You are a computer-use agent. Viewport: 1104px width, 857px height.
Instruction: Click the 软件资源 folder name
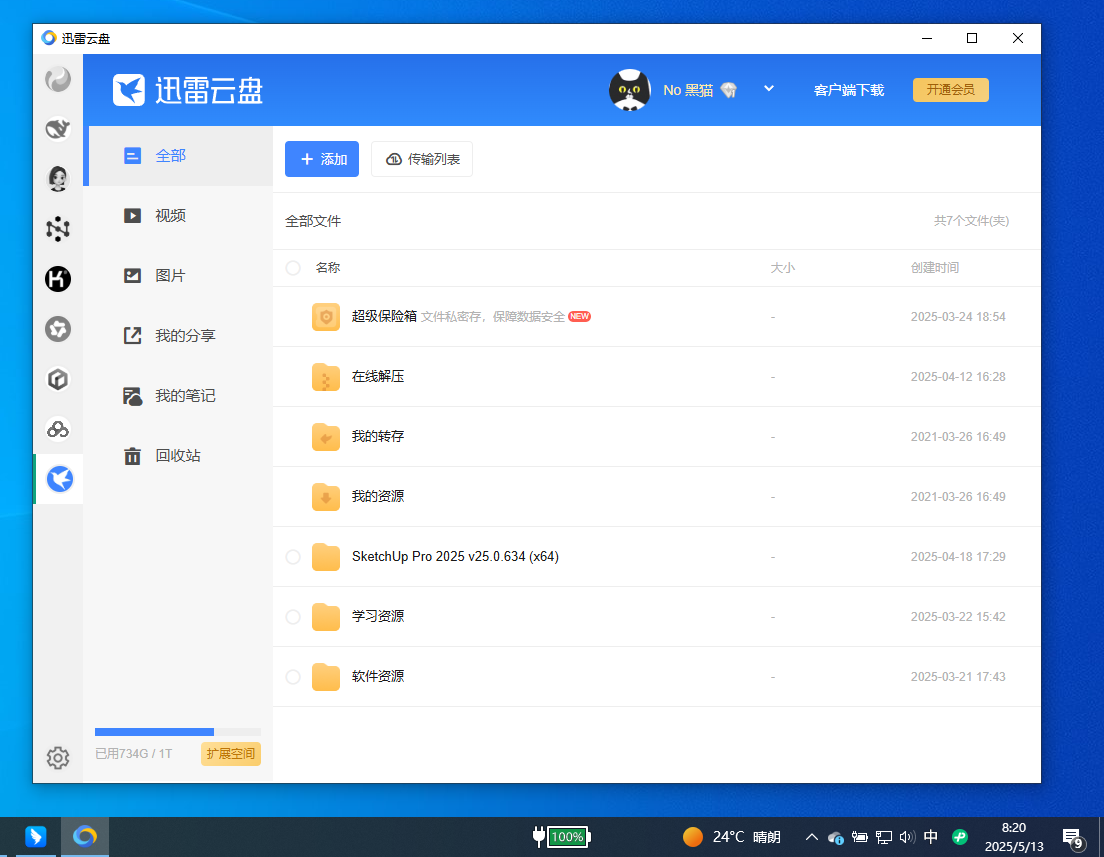(378, 676)
